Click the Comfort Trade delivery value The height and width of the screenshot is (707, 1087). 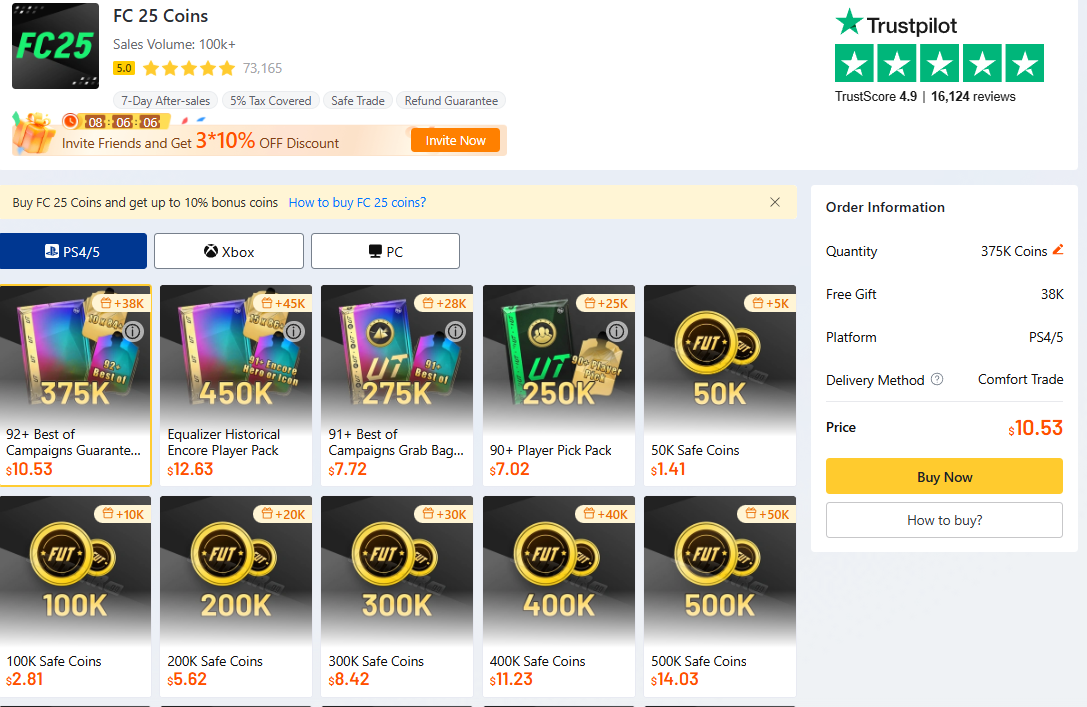[1020, 379]
